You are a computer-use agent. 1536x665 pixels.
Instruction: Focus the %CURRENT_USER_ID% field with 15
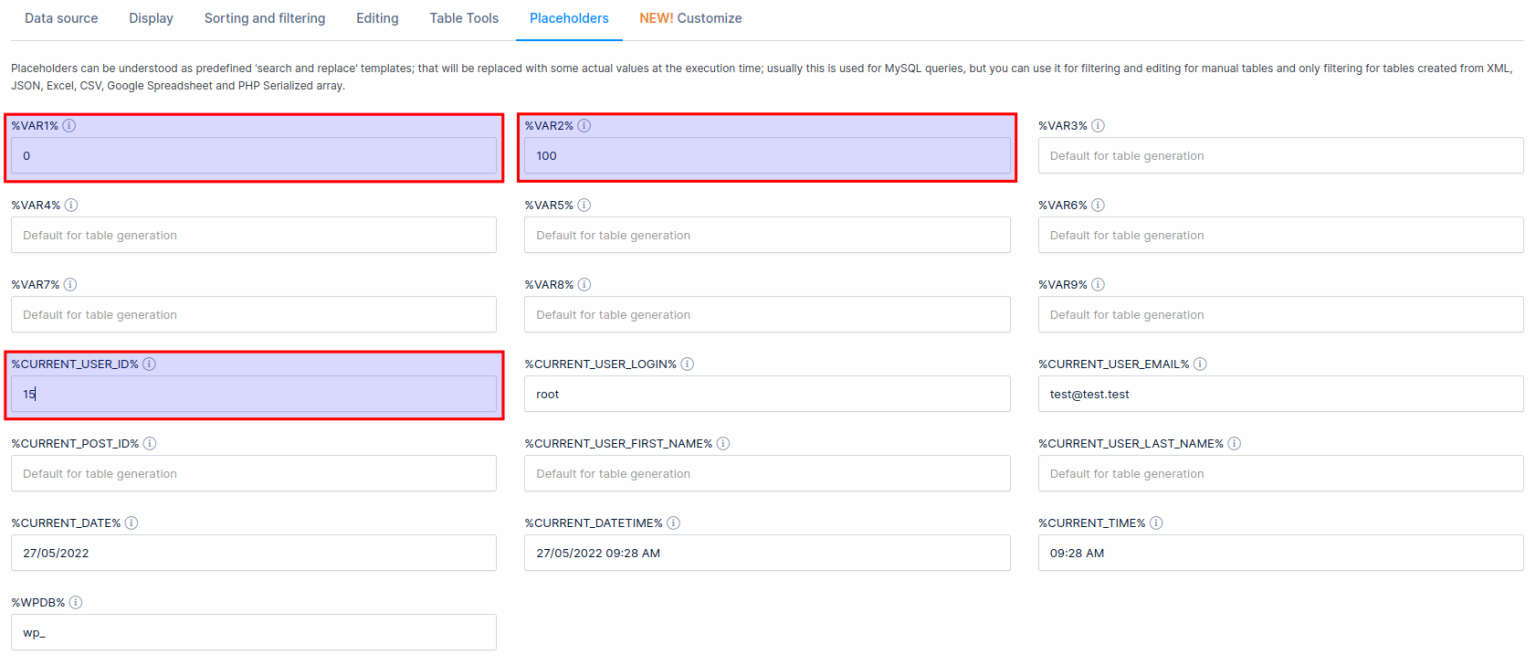pyautogui.click(x=254, y=394)
